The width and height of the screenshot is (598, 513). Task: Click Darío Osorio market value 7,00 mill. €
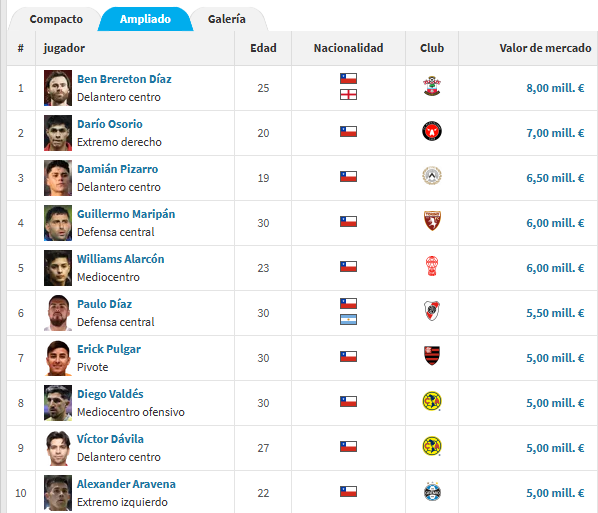555,133
